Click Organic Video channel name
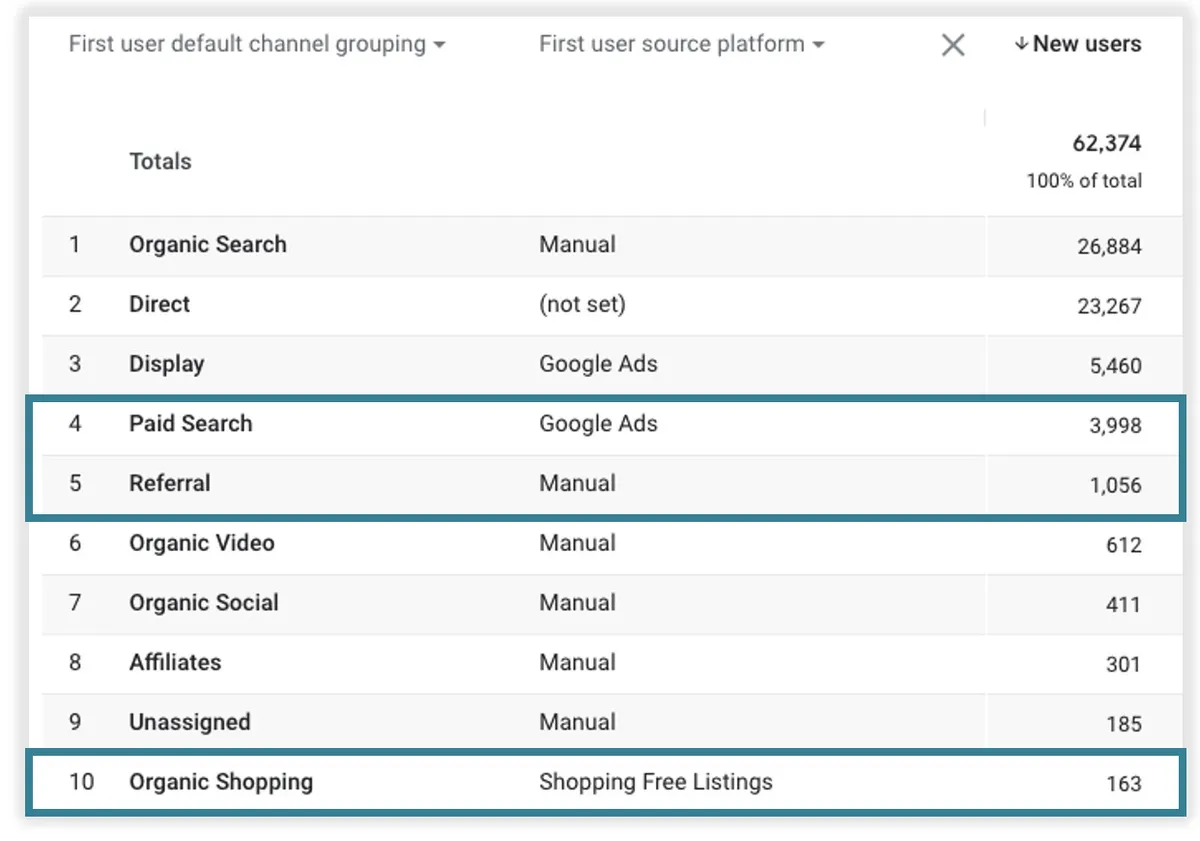This screenshot has height=841, width=1200. pyautogui.click(x=201, y=544)
